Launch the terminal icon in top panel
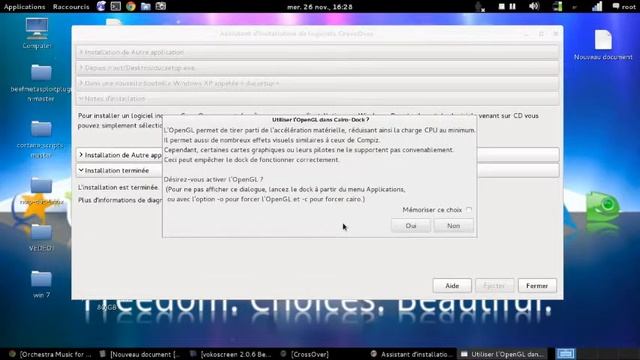 pos(116,6)
